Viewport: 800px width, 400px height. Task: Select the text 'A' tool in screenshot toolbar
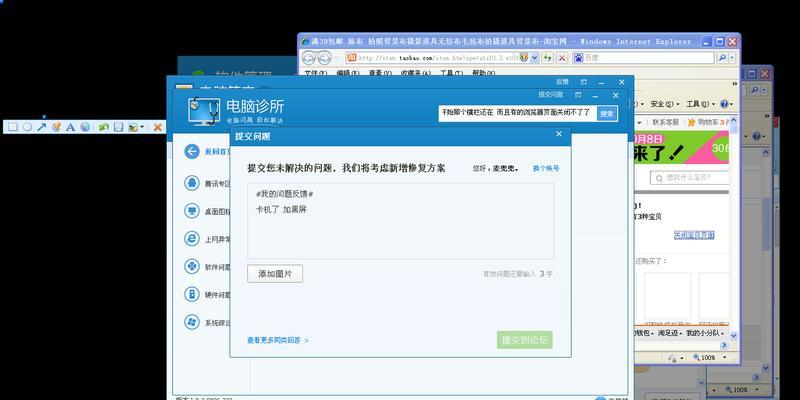[x=70, y=127]
